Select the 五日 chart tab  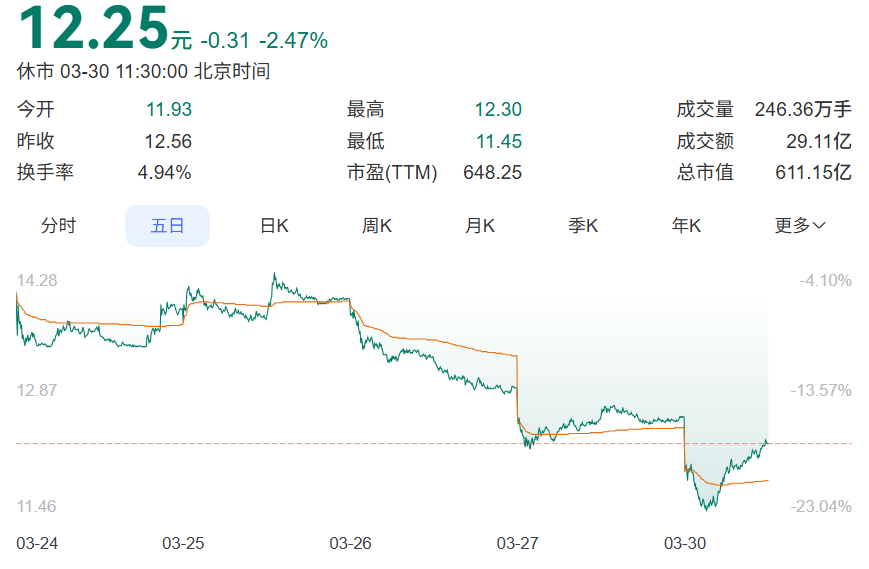(167, 226)
